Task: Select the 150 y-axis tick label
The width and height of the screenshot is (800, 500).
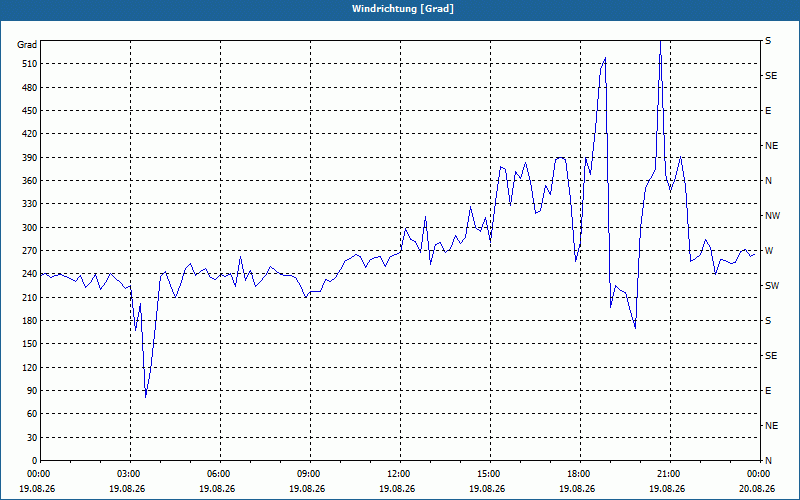Action: (30, 344)
